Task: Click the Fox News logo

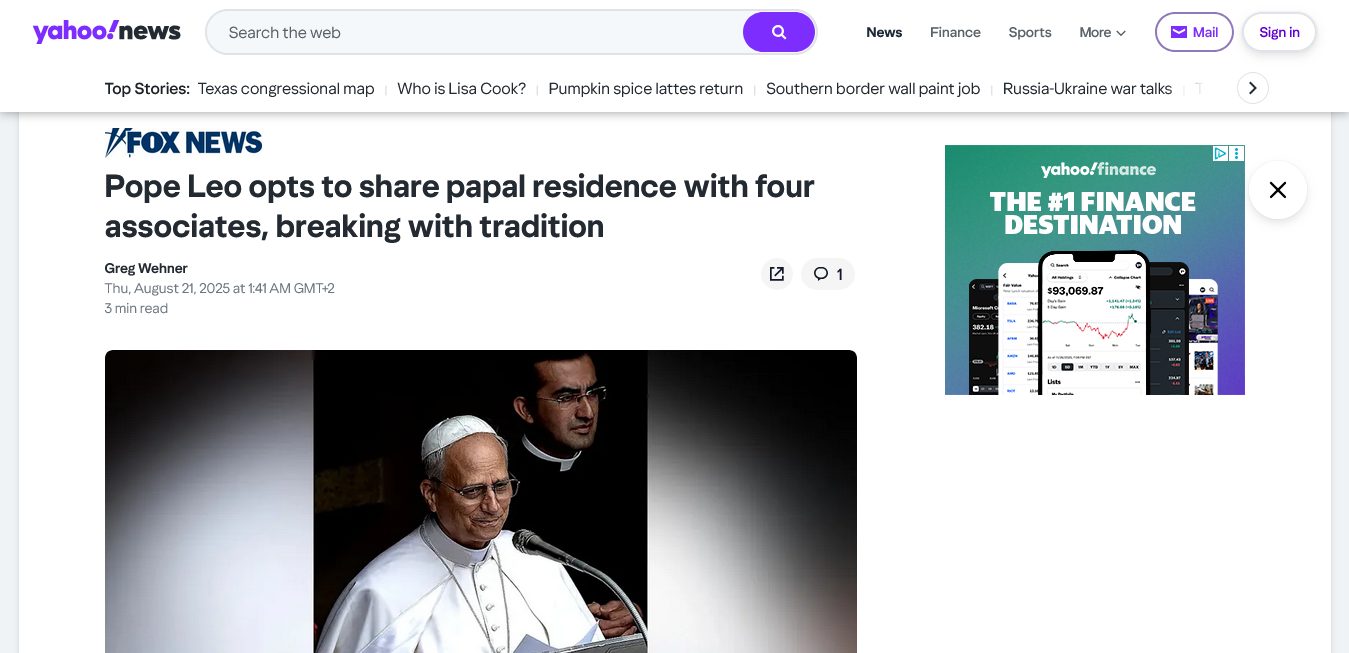Action: [x=184, y=143]
